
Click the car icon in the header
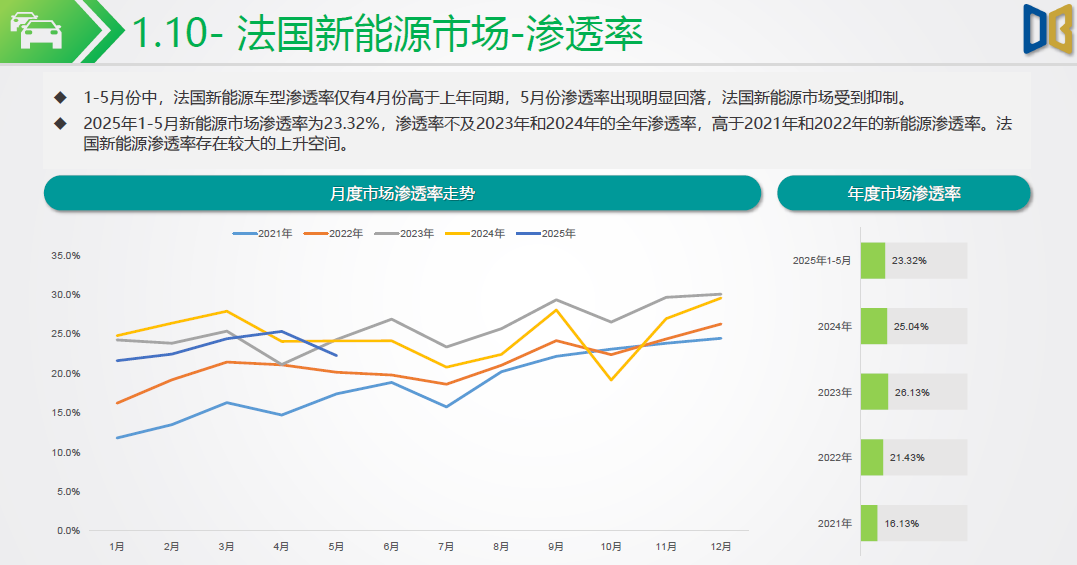click(36, 30)
